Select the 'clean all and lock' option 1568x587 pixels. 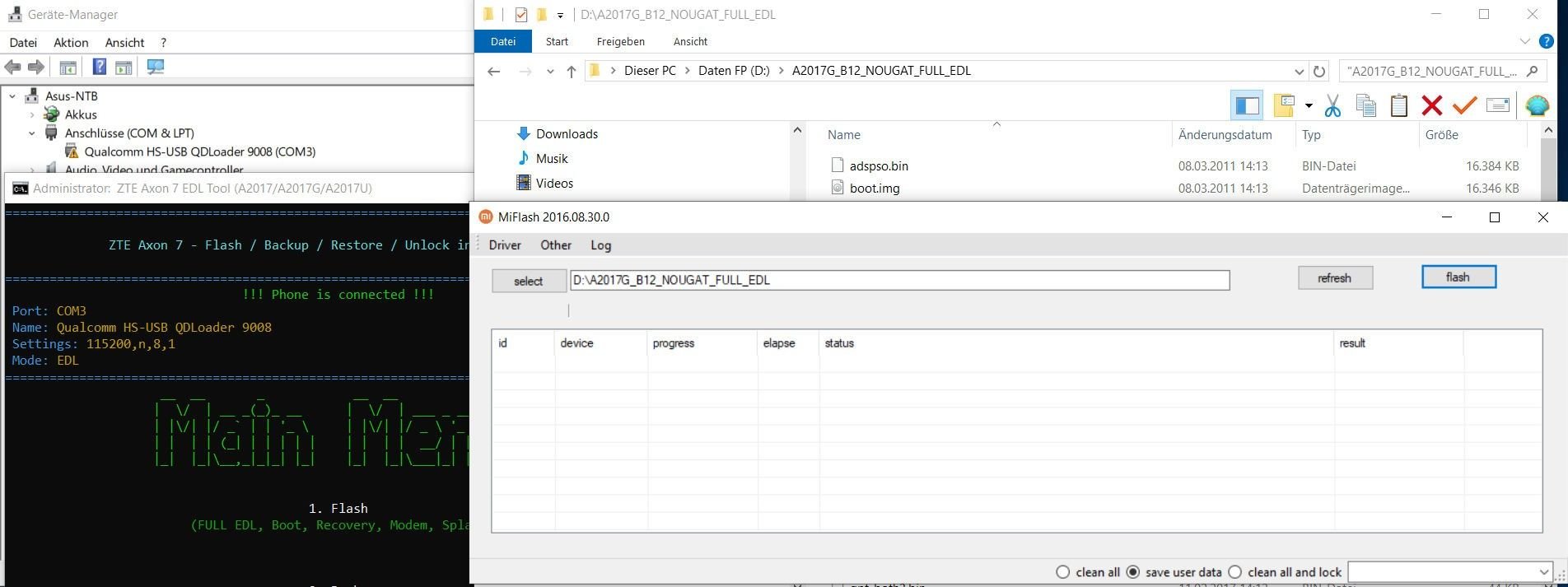[x=1285, y=572]
